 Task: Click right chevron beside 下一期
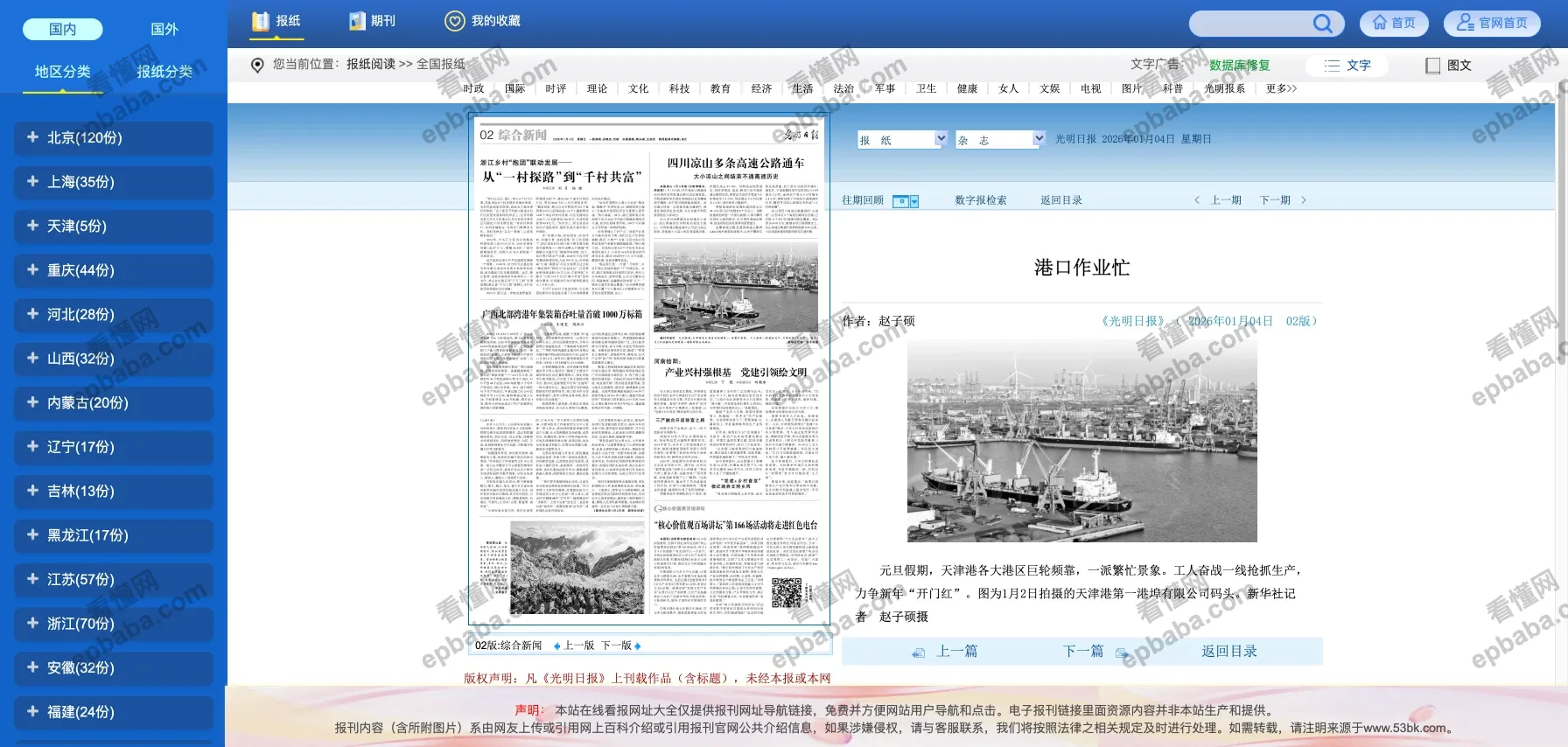1304,200
